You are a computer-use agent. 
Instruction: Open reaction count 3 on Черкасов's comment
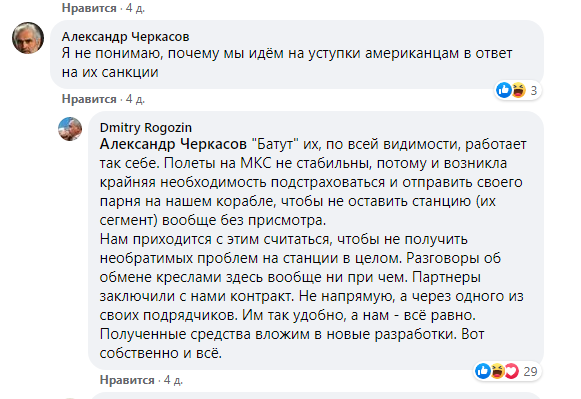pos(534,90)
